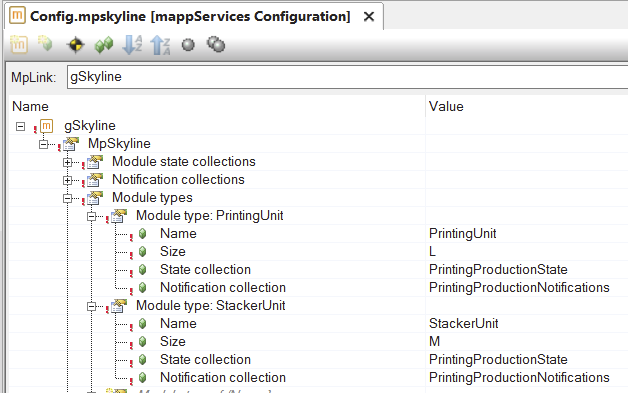Collapse the Module types node
Viewport: 628px width, 393px height.
click(68, 198)
